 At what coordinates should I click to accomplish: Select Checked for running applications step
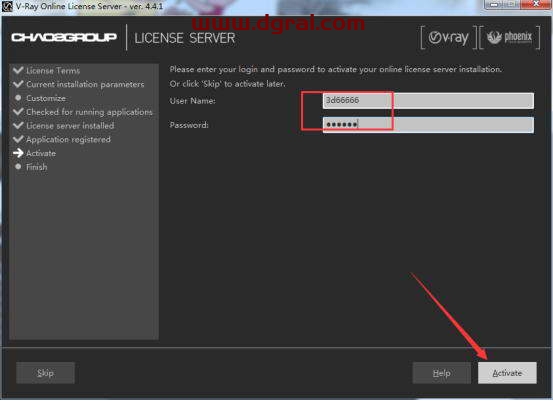[x=89, y=112]
